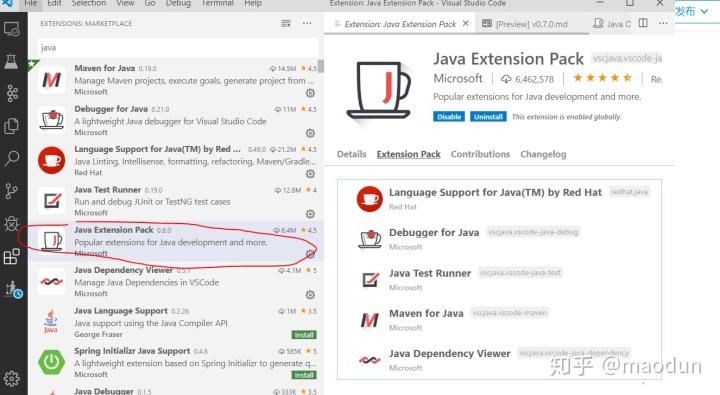Open the Selection menu
The image size is (720, 395).
point(89,3)
